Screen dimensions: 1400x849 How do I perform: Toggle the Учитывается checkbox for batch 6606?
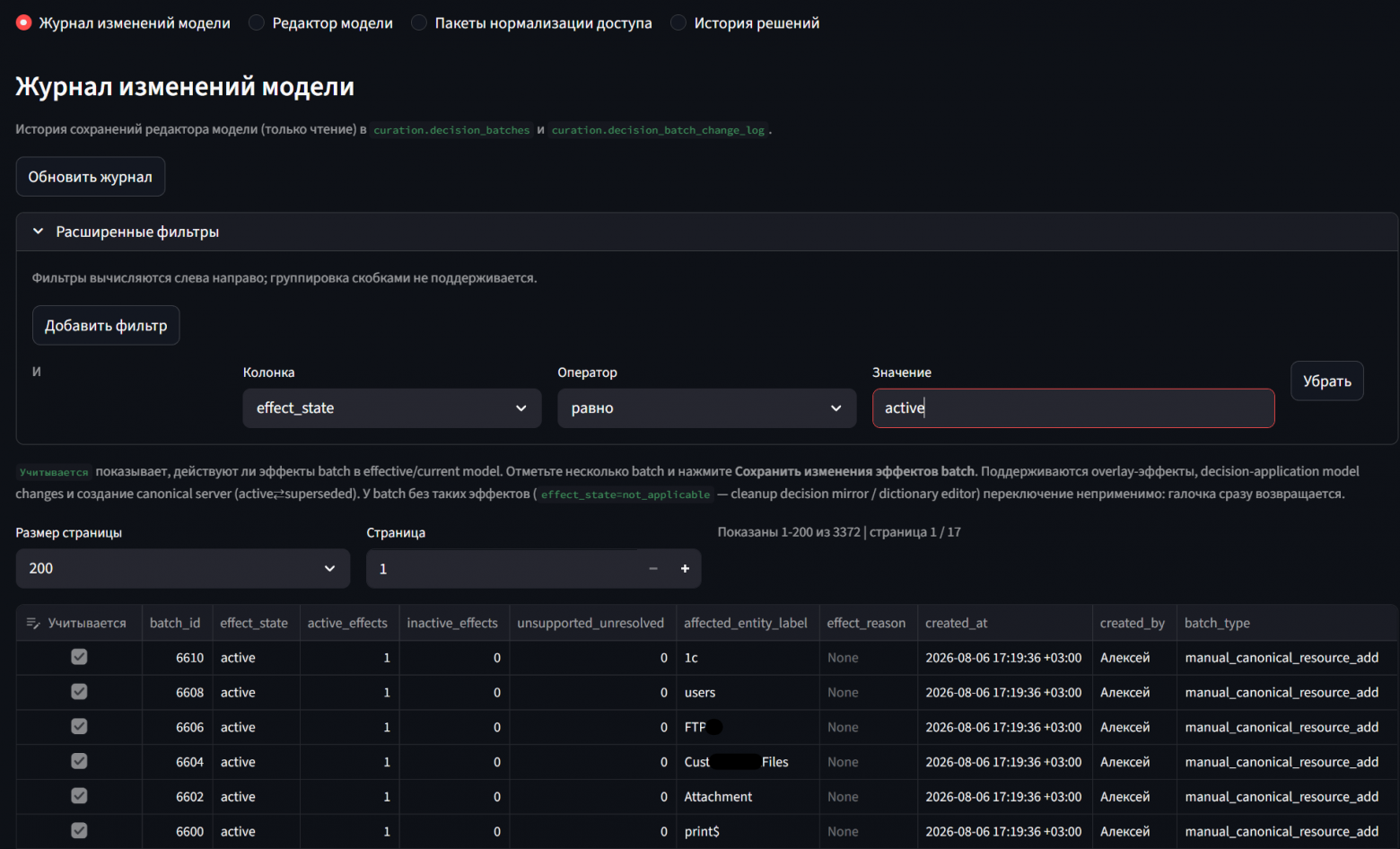tap(79, 726)
